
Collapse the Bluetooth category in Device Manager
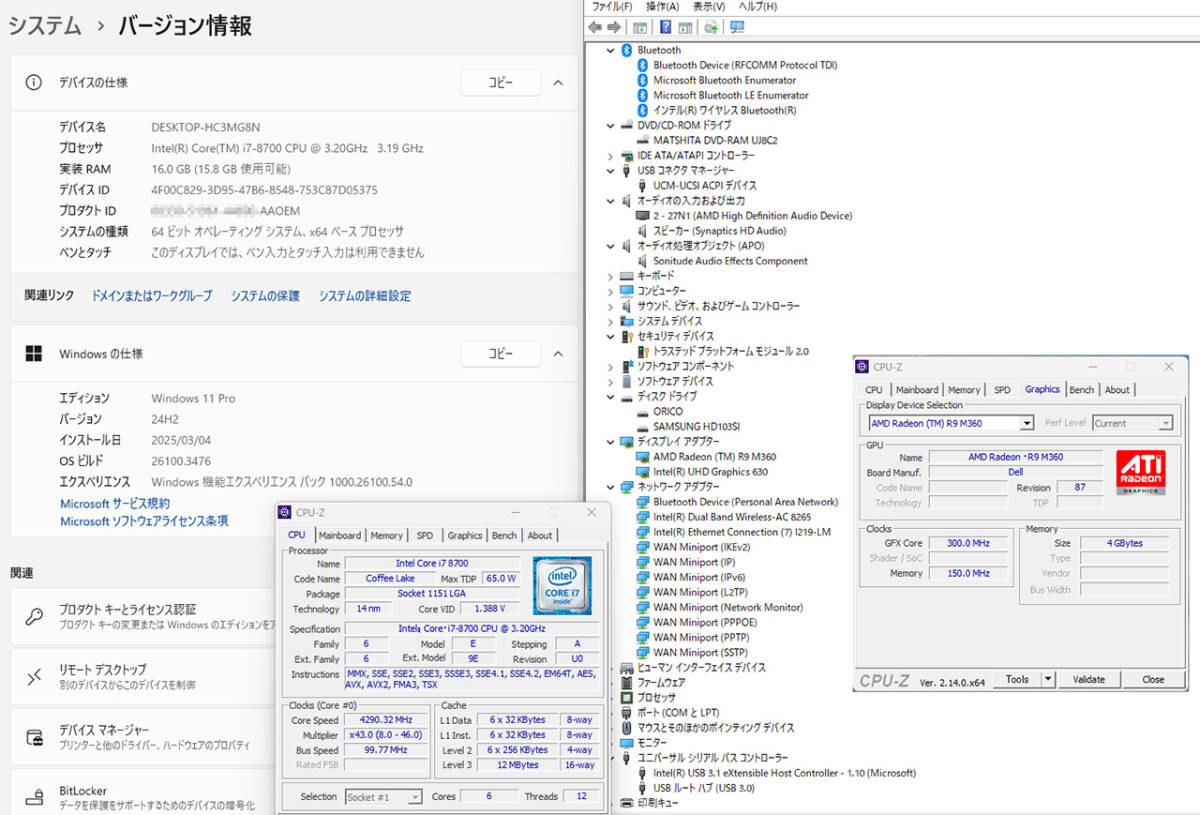[x=611, y=50]
